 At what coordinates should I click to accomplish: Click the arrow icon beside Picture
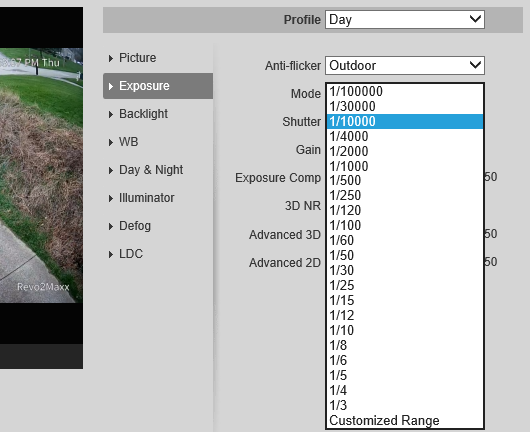click(111, 58)
